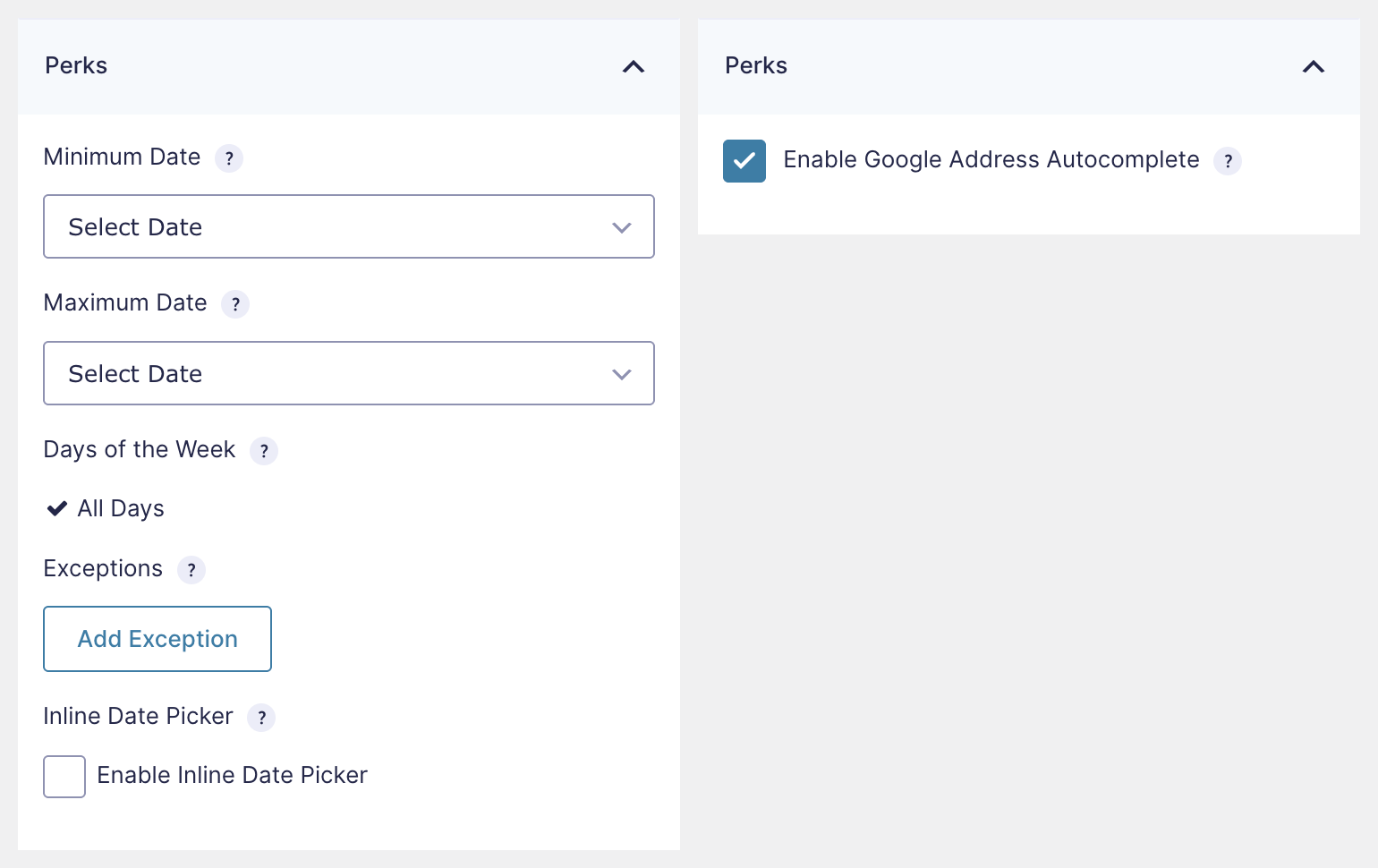
Task: Open the Maximum Date help tooltip icon
Action: (235, 304)
